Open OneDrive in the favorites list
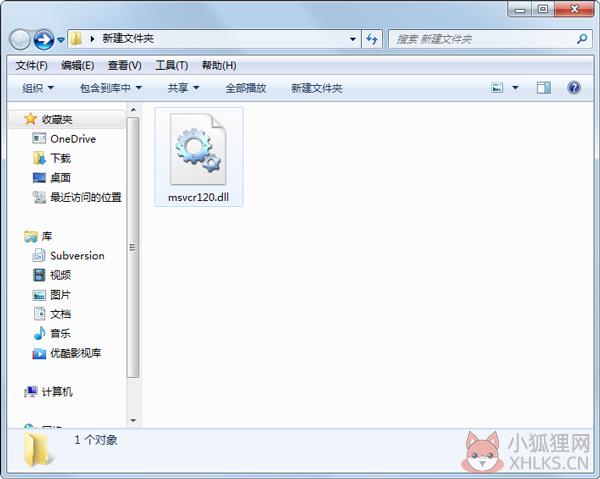This screenshot has height=479, width=600. click(x=73, y=139)
